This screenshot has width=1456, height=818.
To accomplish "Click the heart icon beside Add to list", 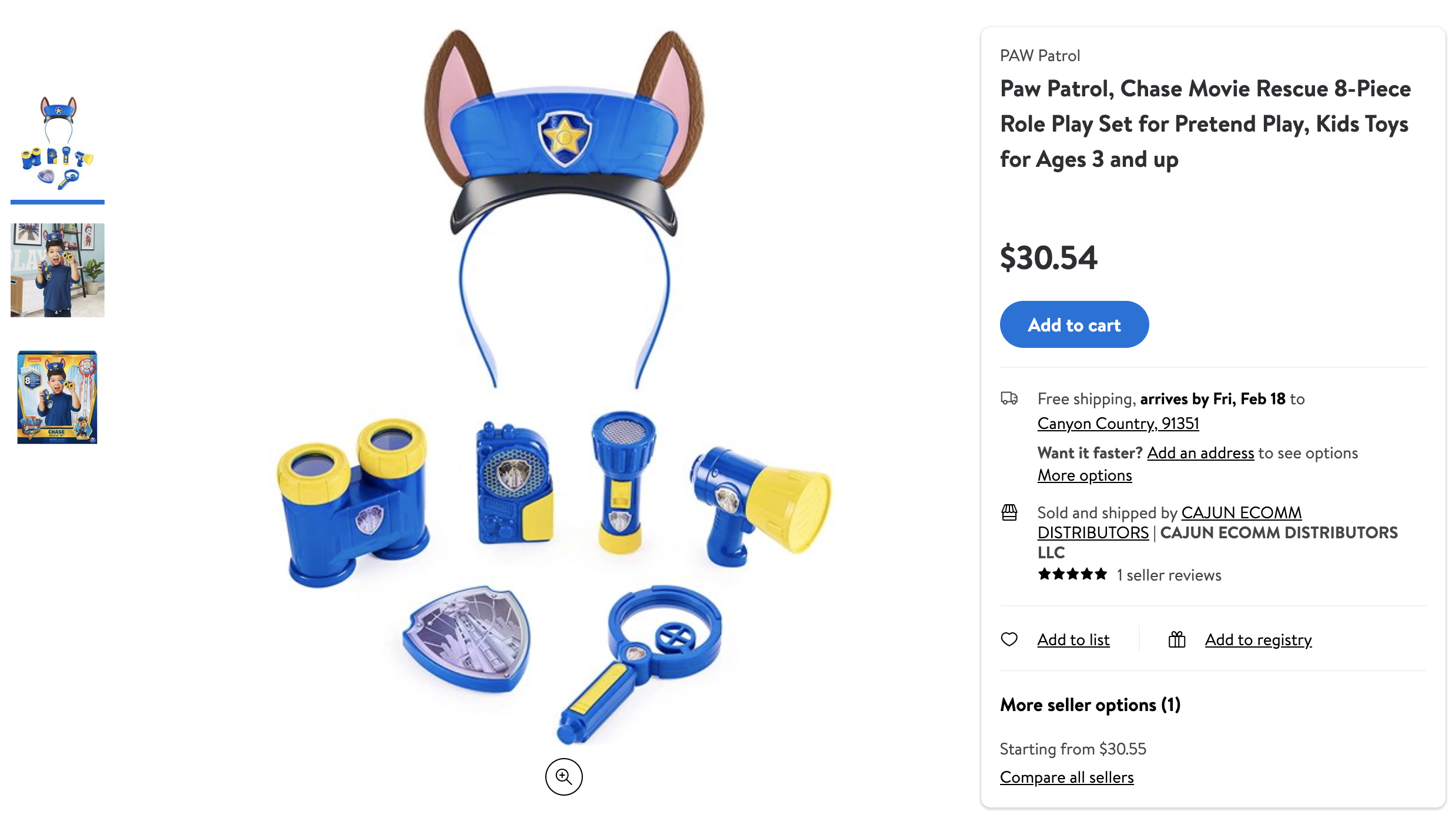I will [1009, 639].
